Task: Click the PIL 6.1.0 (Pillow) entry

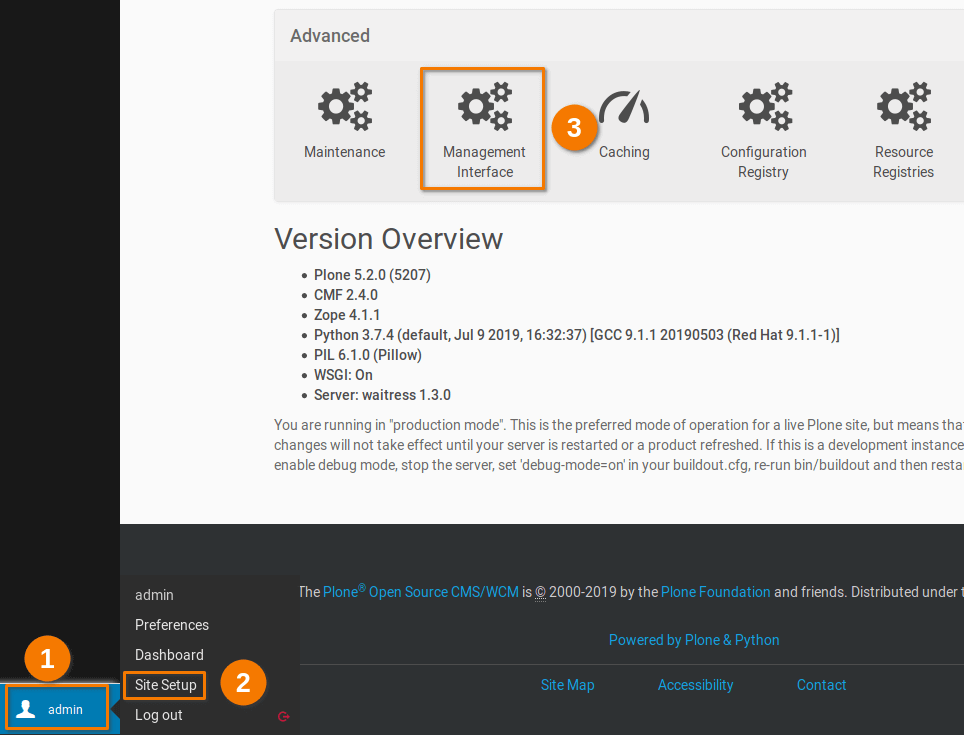Action: pyautogui.click(x=368, y=355)
